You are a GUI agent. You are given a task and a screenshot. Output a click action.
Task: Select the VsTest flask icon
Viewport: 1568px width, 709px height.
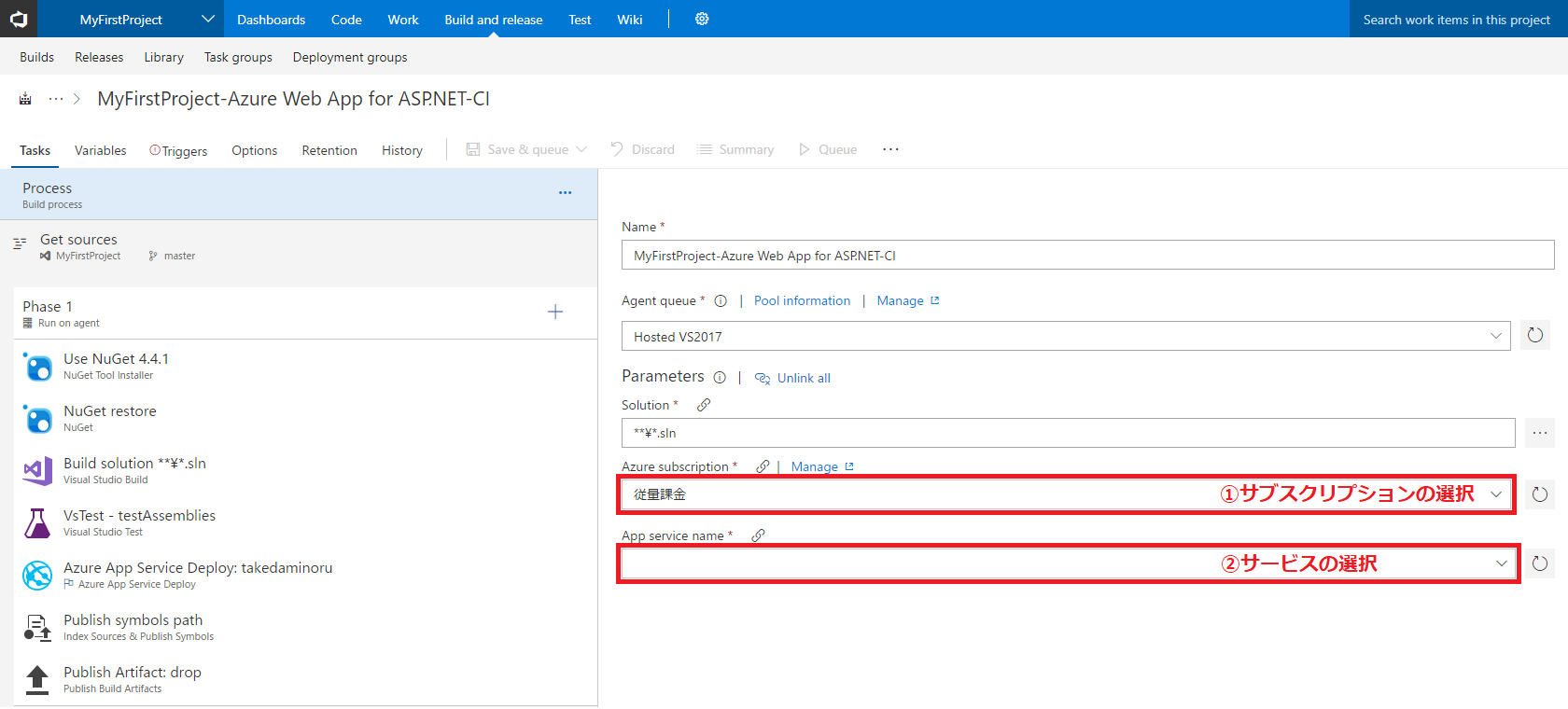coord(37,523)
